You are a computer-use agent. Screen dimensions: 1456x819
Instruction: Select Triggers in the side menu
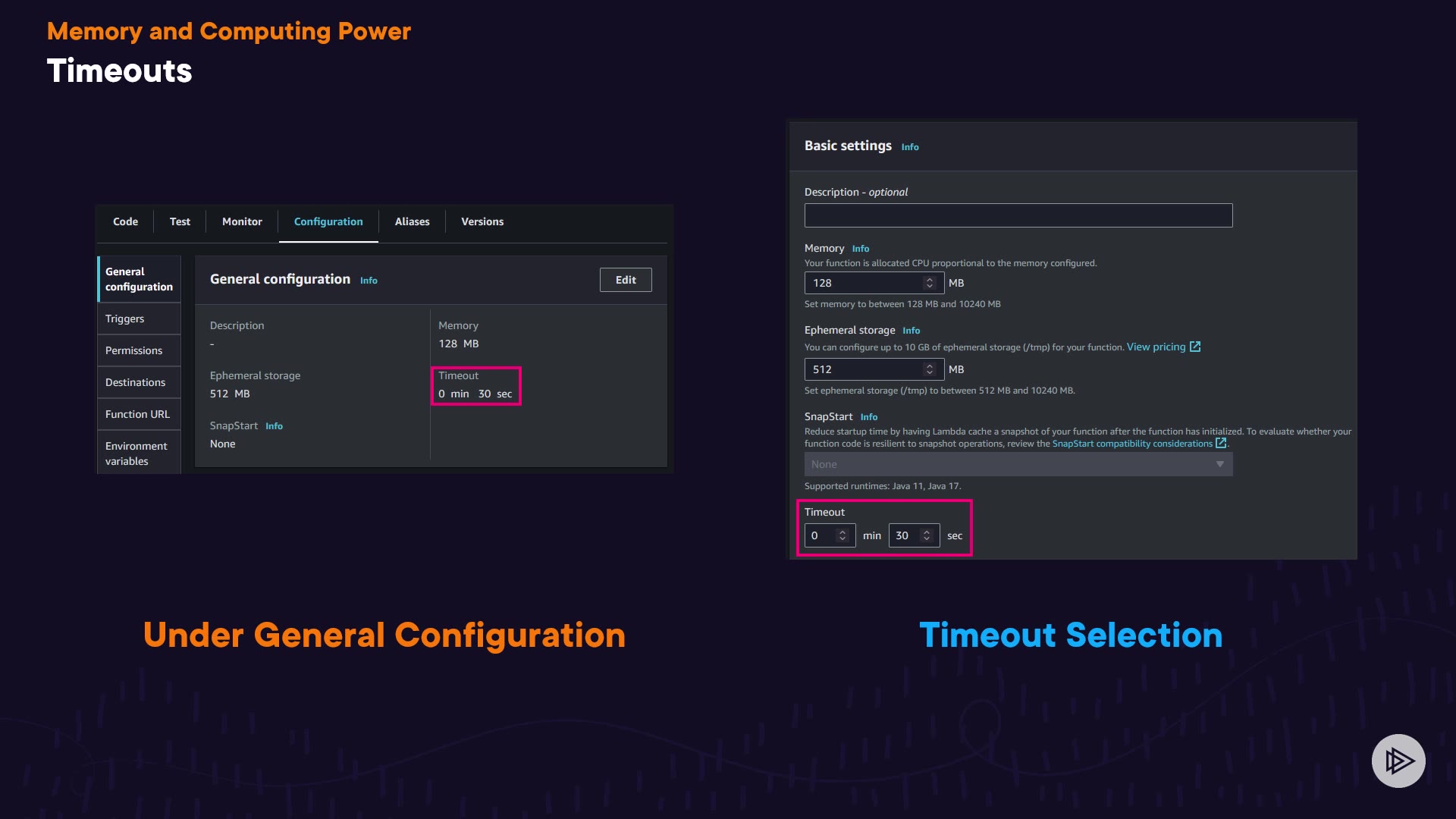pos(125,318)
